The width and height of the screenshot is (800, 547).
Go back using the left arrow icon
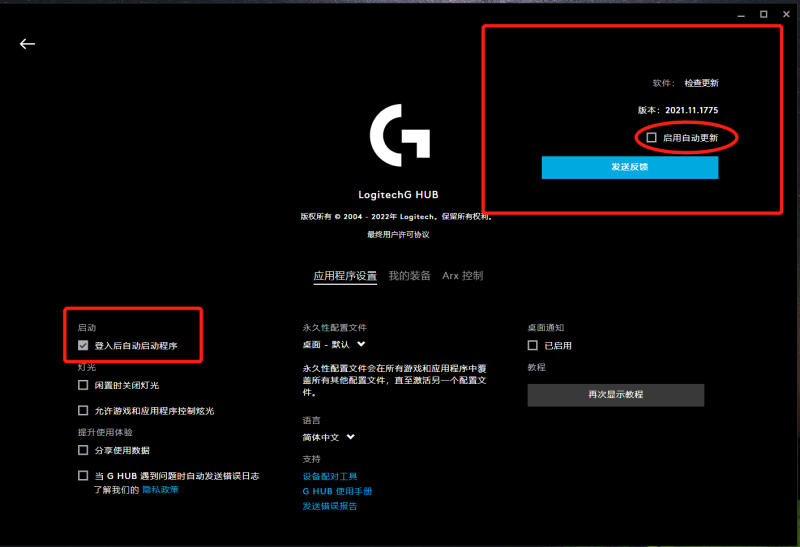point(27,44)
